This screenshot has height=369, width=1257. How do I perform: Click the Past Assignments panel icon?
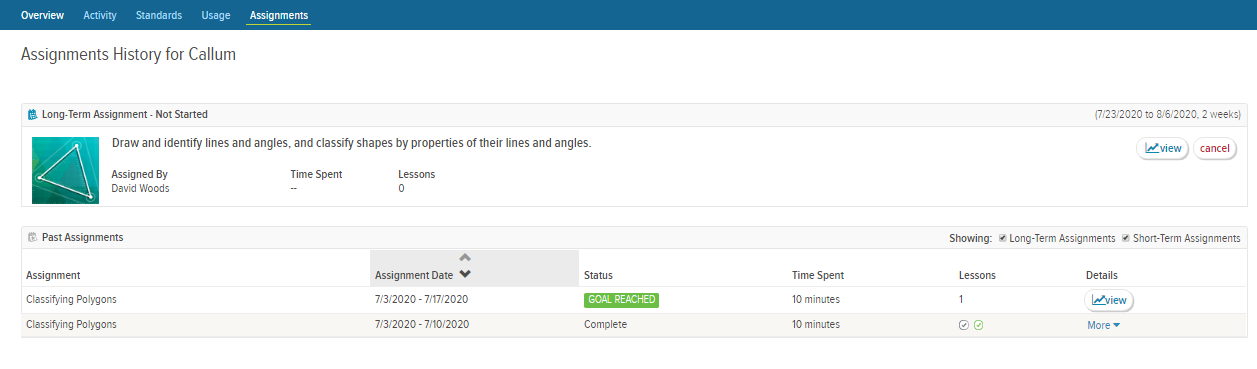(x=32, y=238)
